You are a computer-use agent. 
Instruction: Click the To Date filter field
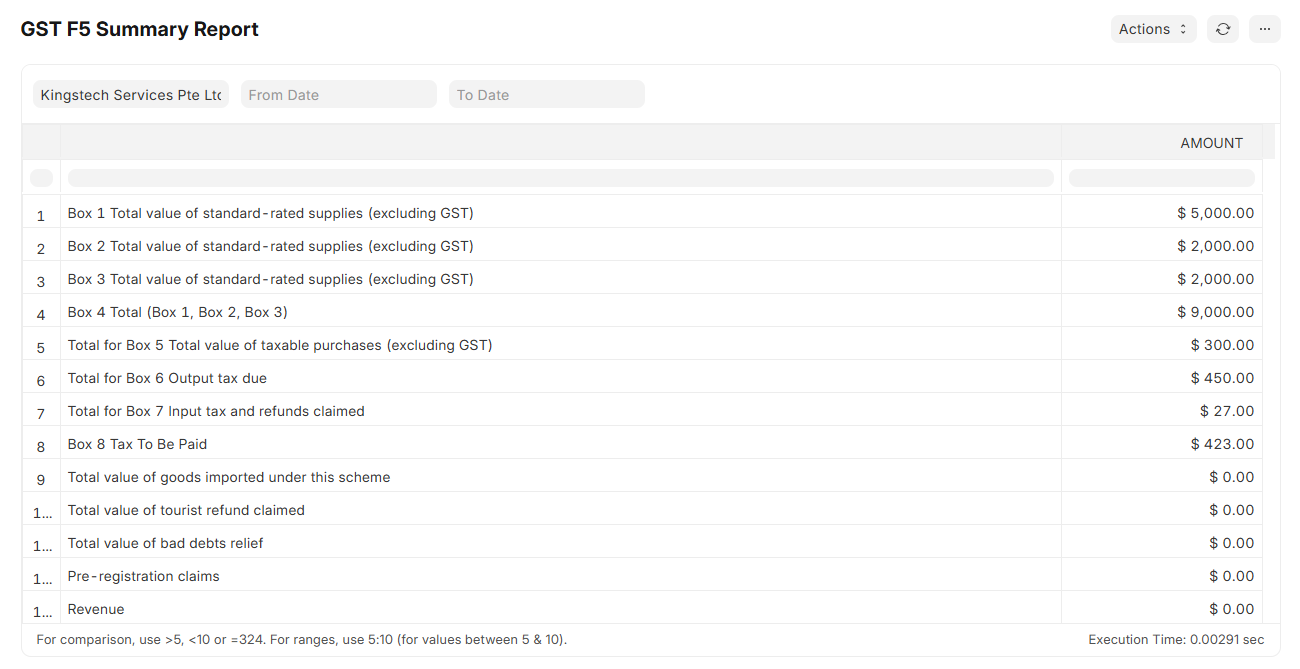[x=546, y=95]
